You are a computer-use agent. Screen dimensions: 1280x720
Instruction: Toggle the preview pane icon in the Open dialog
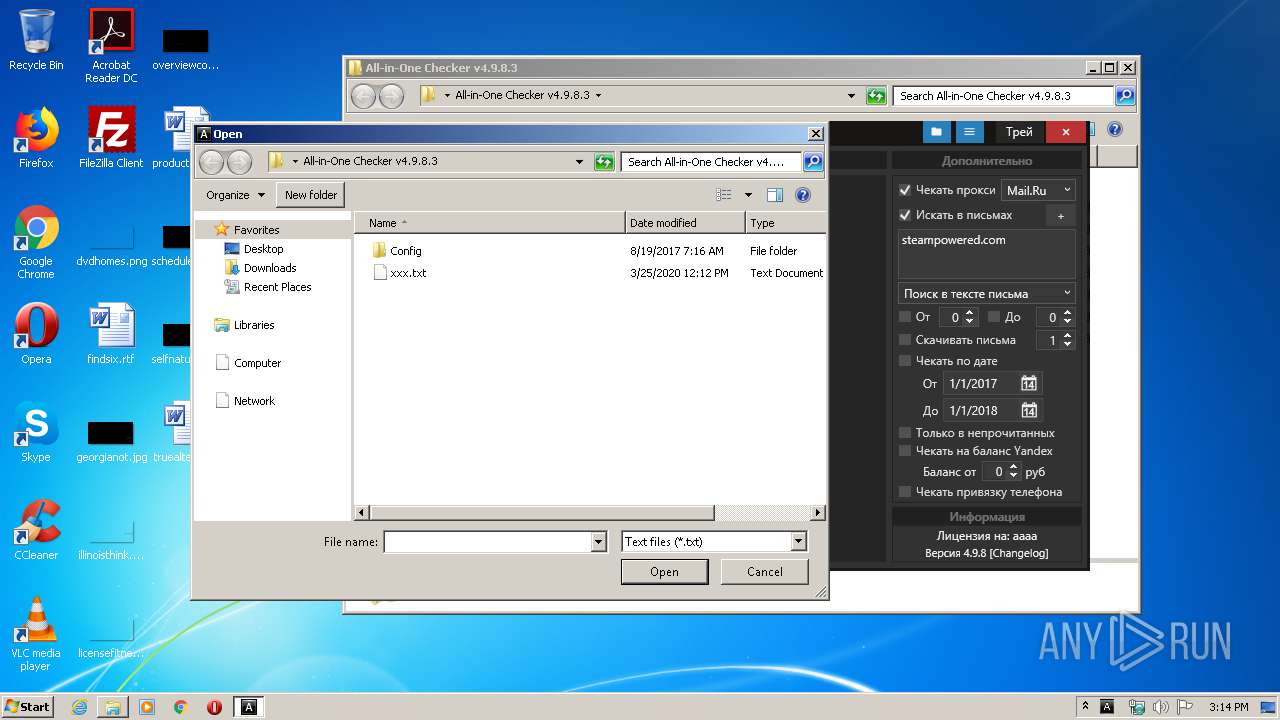click(x=774, y=195)
